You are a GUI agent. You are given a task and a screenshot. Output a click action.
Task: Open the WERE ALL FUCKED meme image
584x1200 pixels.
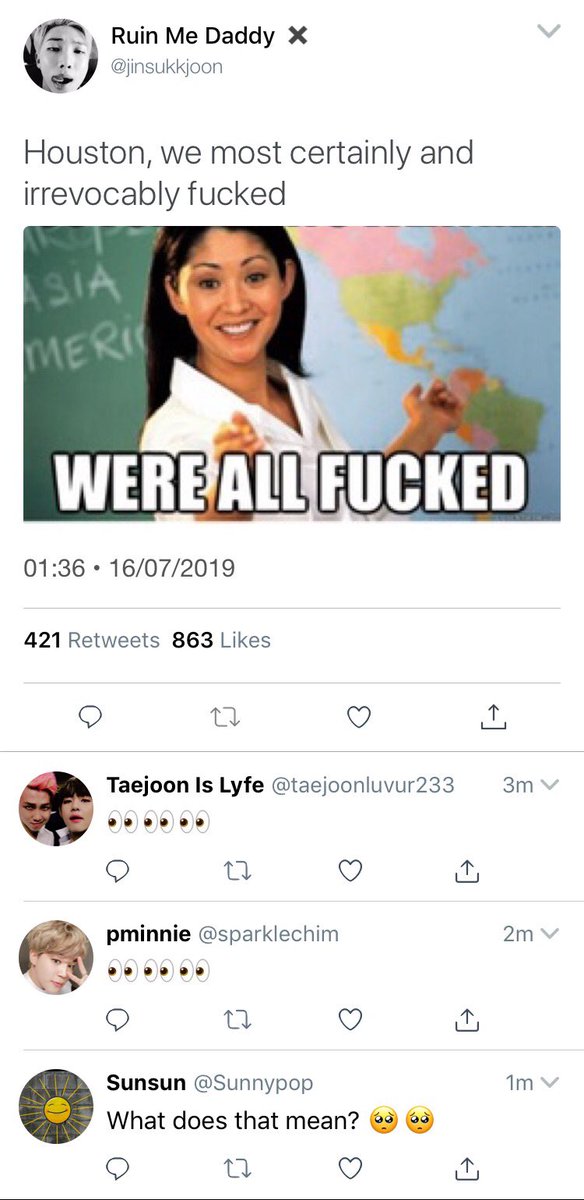(x=292, y=374)
